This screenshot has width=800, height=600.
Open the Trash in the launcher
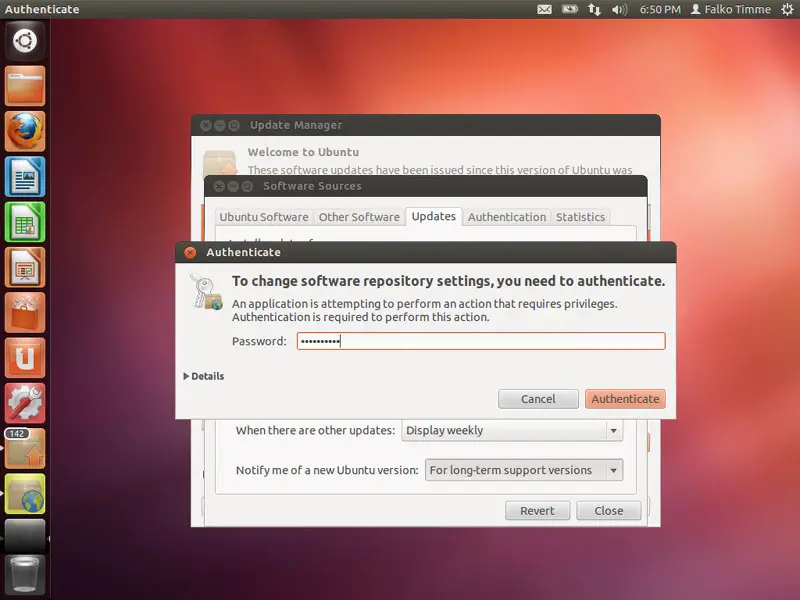(24, 575)
